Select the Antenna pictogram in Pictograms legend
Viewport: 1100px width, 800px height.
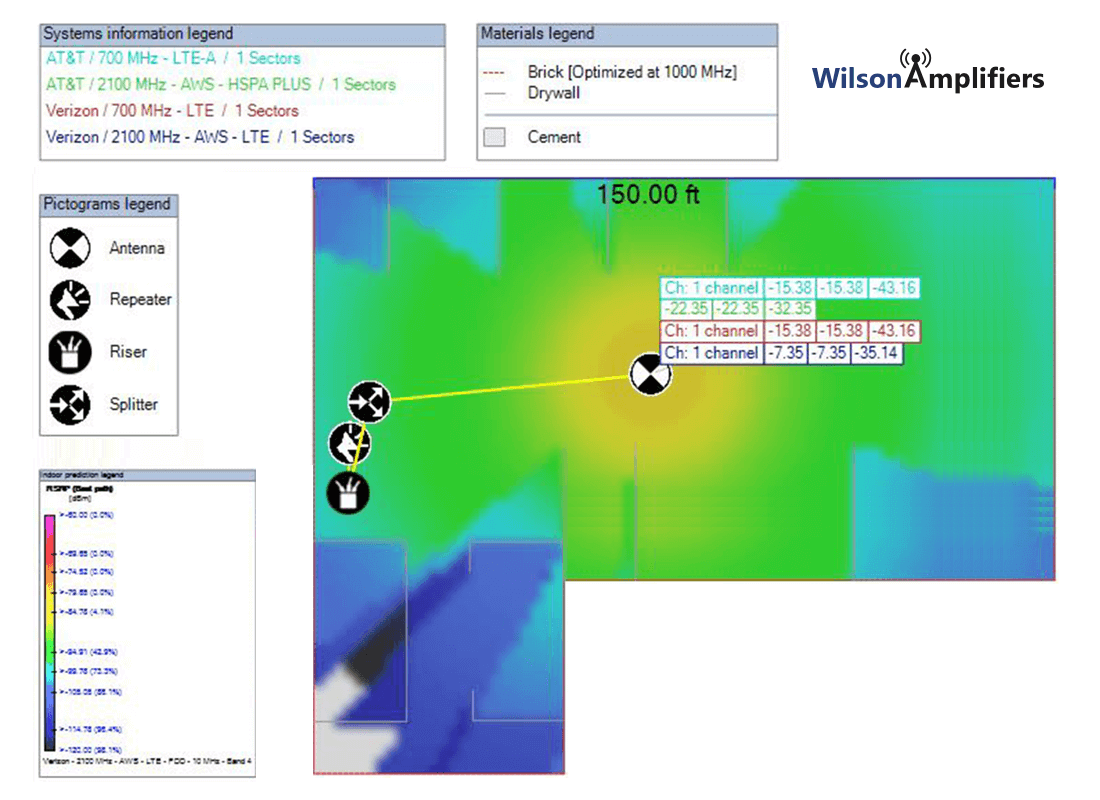point(69,248)
